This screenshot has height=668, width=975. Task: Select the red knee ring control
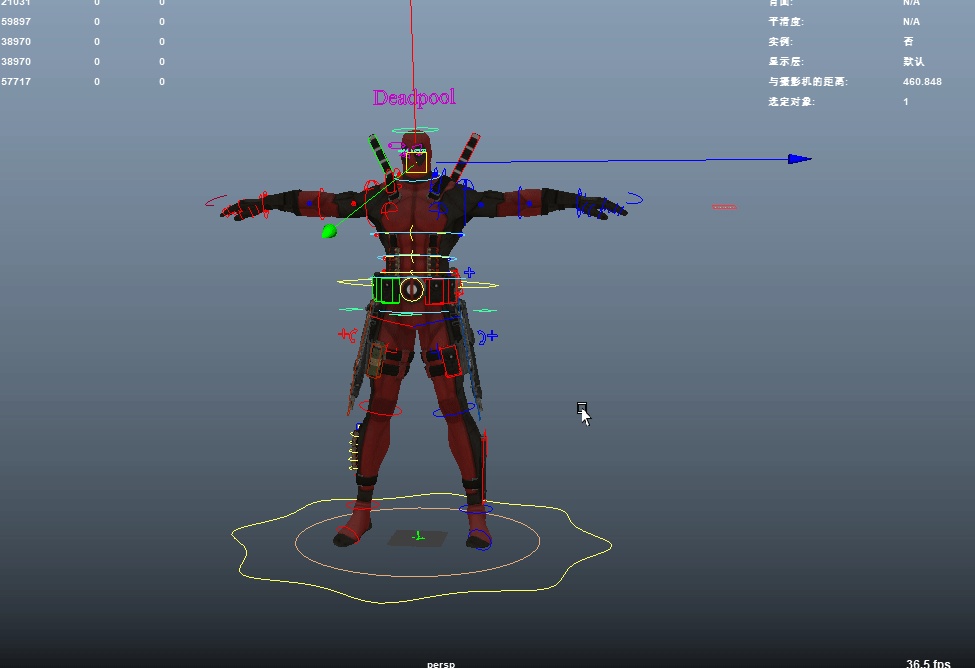[381, 410]
